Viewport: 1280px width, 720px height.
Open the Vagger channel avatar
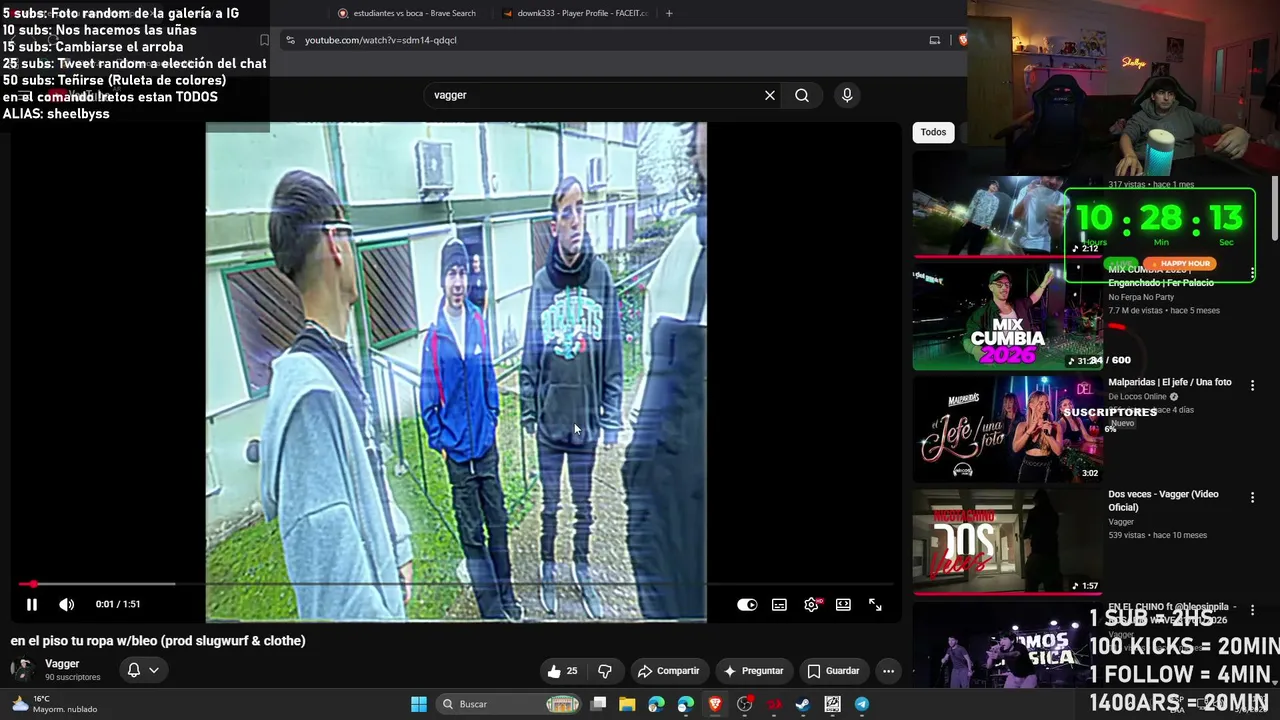pyautogui.click(x=21, y=670)
